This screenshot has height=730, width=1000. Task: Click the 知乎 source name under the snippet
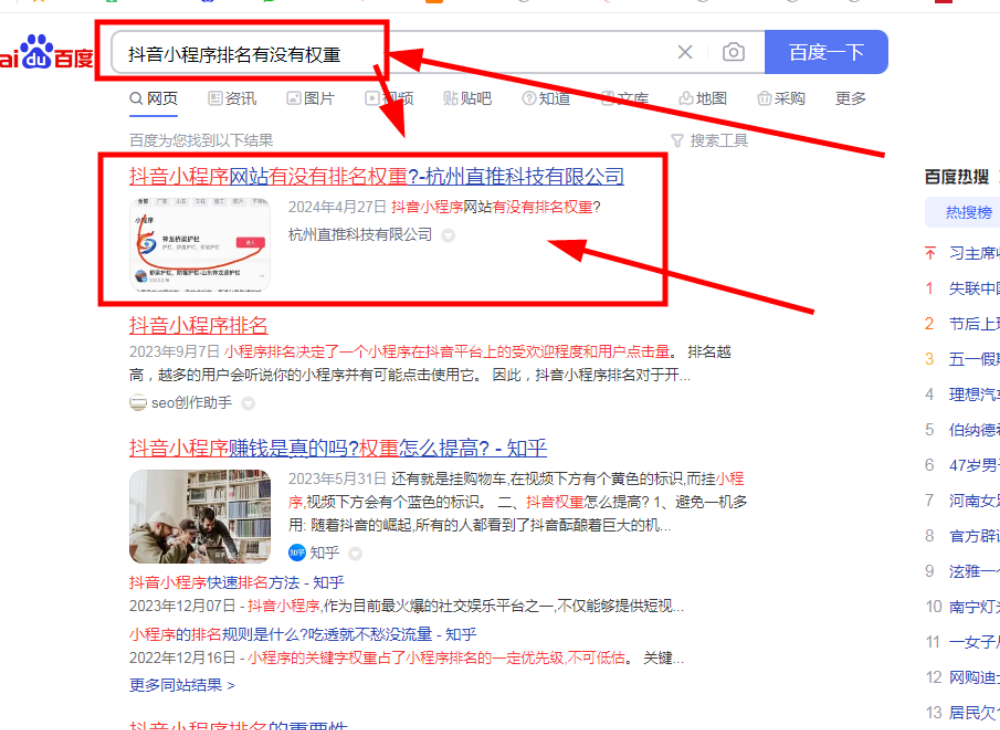(325, 553)
